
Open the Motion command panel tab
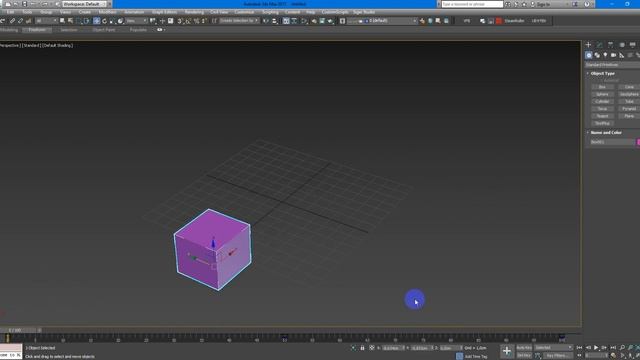click(622, 44)
